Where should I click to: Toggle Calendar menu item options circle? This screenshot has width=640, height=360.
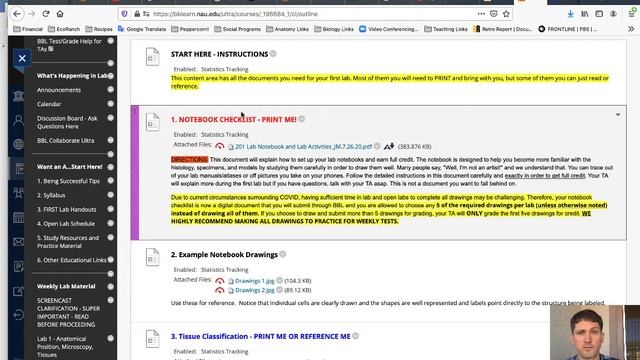tap(111, 104)
